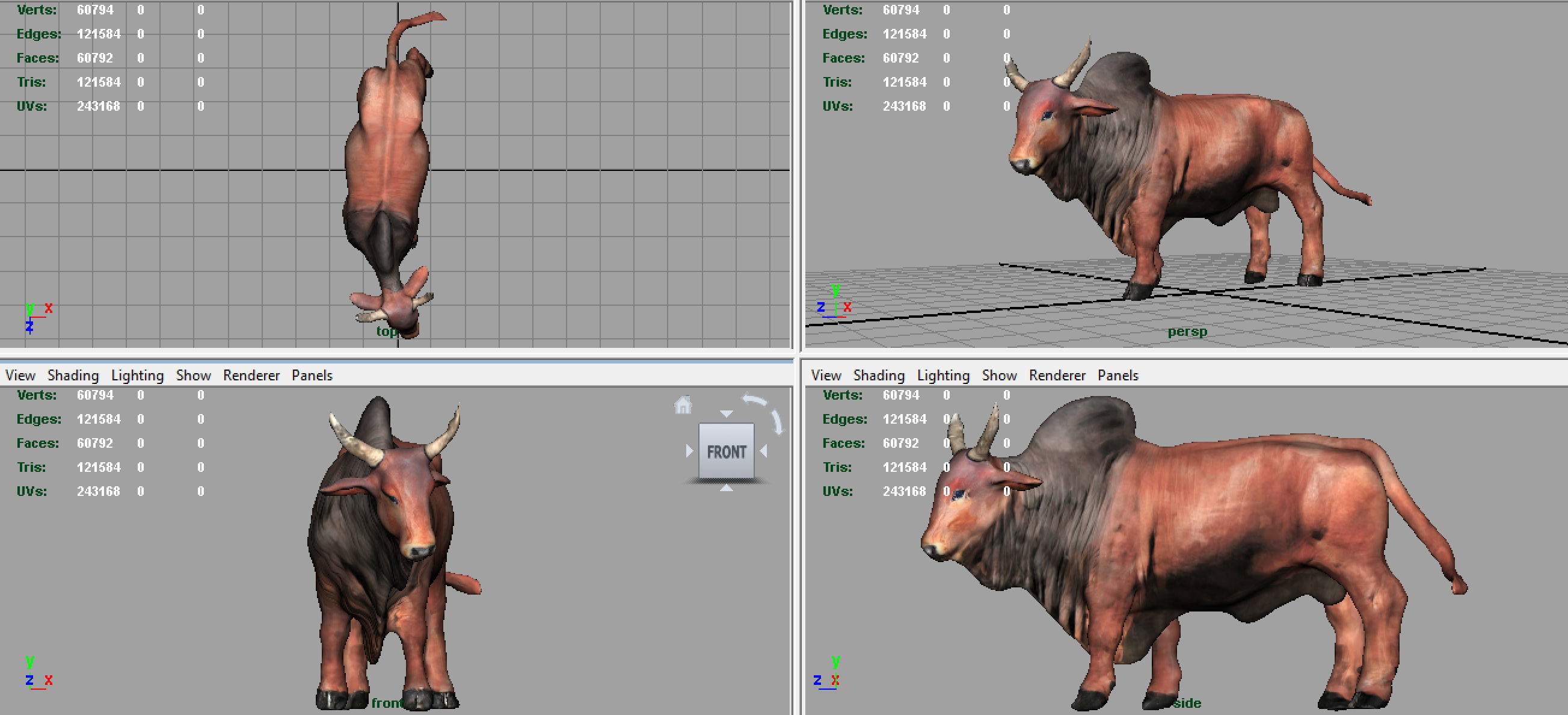Screen dimensions: 1568x715
Task: Click triangle arrow below FRONT cube
Action: [726, 488]
